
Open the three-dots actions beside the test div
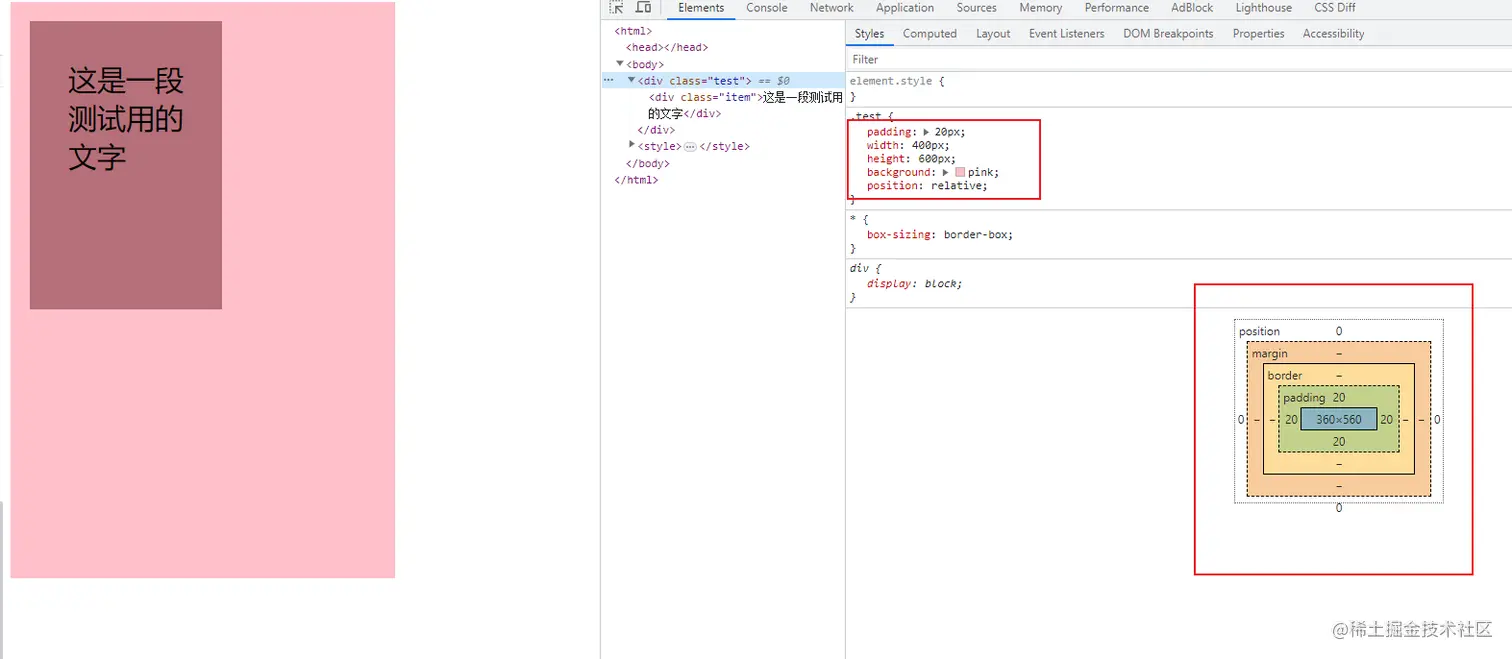(608, 80)
